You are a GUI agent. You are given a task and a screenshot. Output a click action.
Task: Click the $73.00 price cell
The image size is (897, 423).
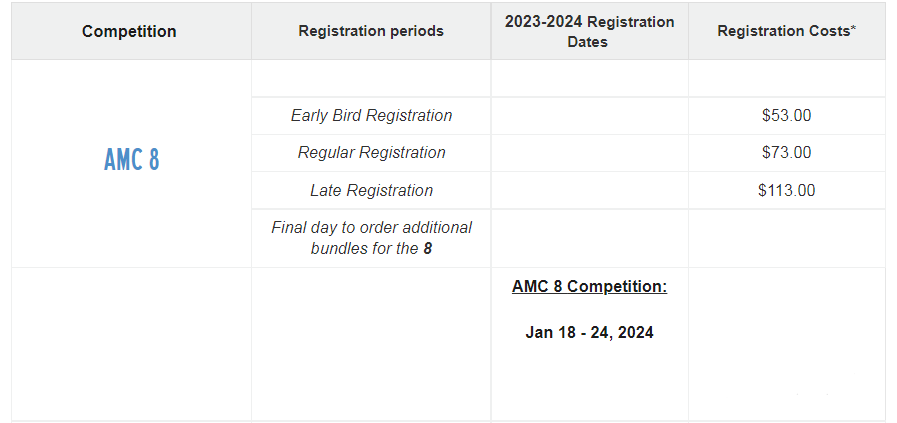tap(787, 153)
